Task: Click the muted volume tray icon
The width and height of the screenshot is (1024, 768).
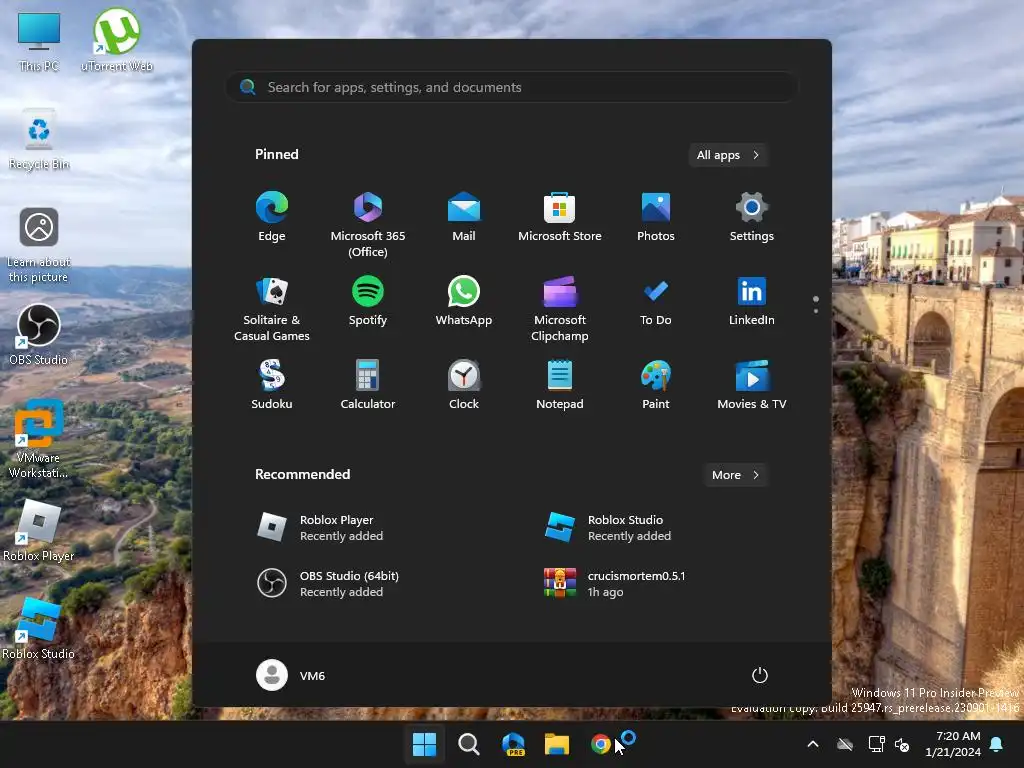Action: coord(902,744)
